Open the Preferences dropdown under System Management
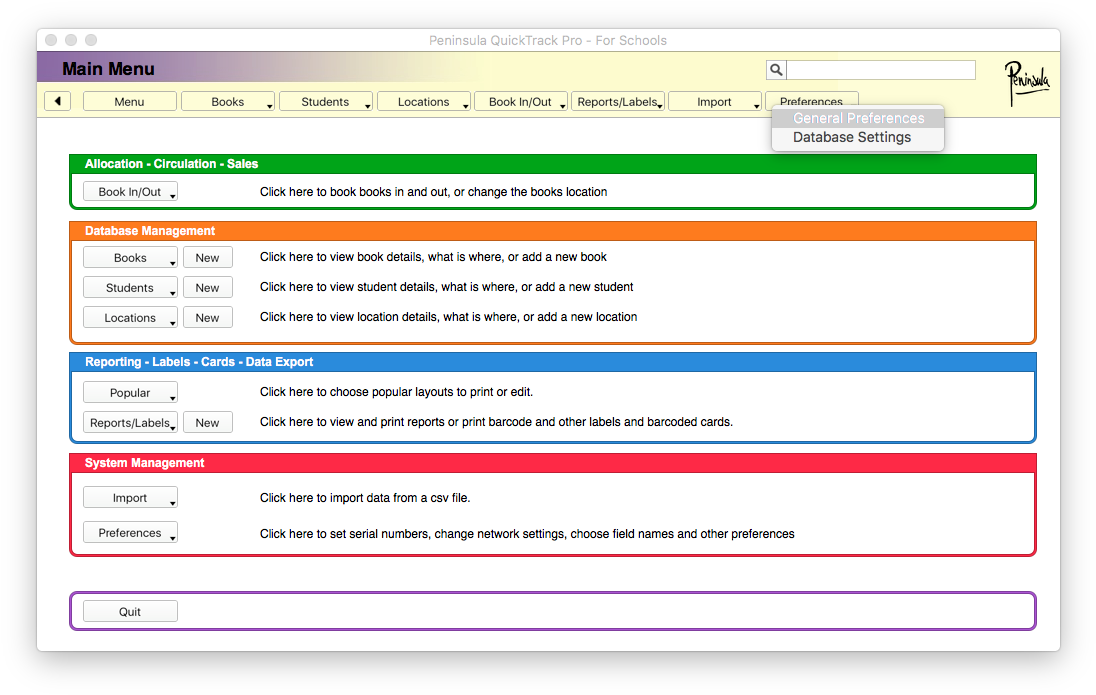Image resolution: width=1096 pixels, height=695 pixels. pyautogui.click(x=130, y=533)
